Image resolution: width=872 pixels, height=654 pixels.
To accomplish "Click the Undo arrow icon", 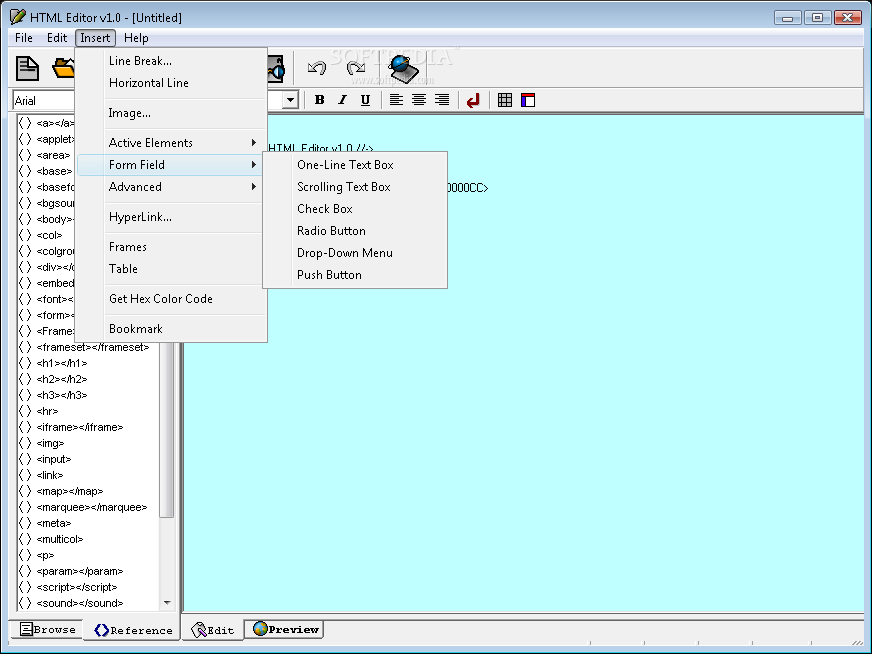I will click(x=317, y=68).
